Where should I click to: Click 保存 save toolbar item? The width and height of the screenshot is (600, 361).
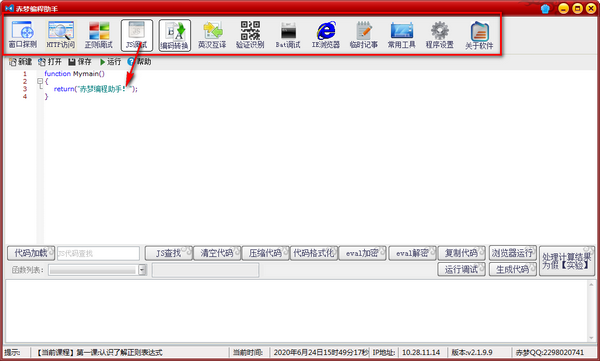tap(80, 62)
